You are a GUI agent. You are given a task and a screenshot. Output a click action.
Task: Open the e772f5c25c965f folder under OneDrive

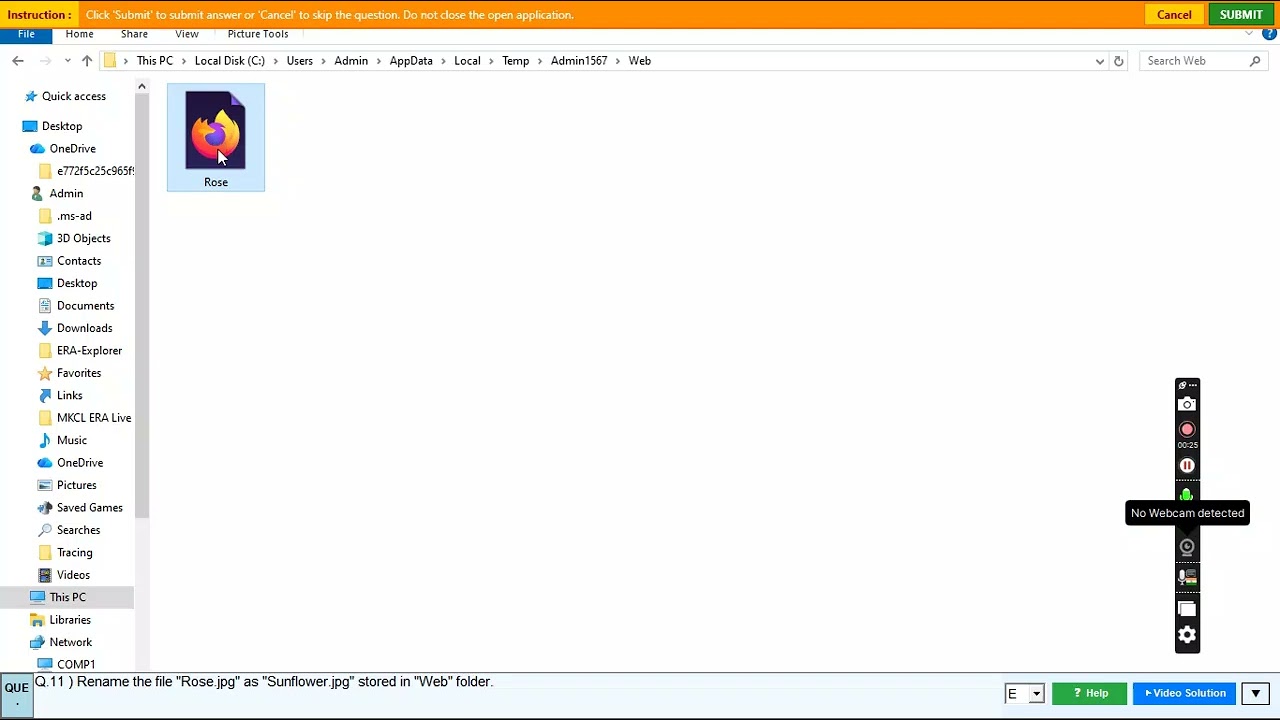[x=95, y=171]
